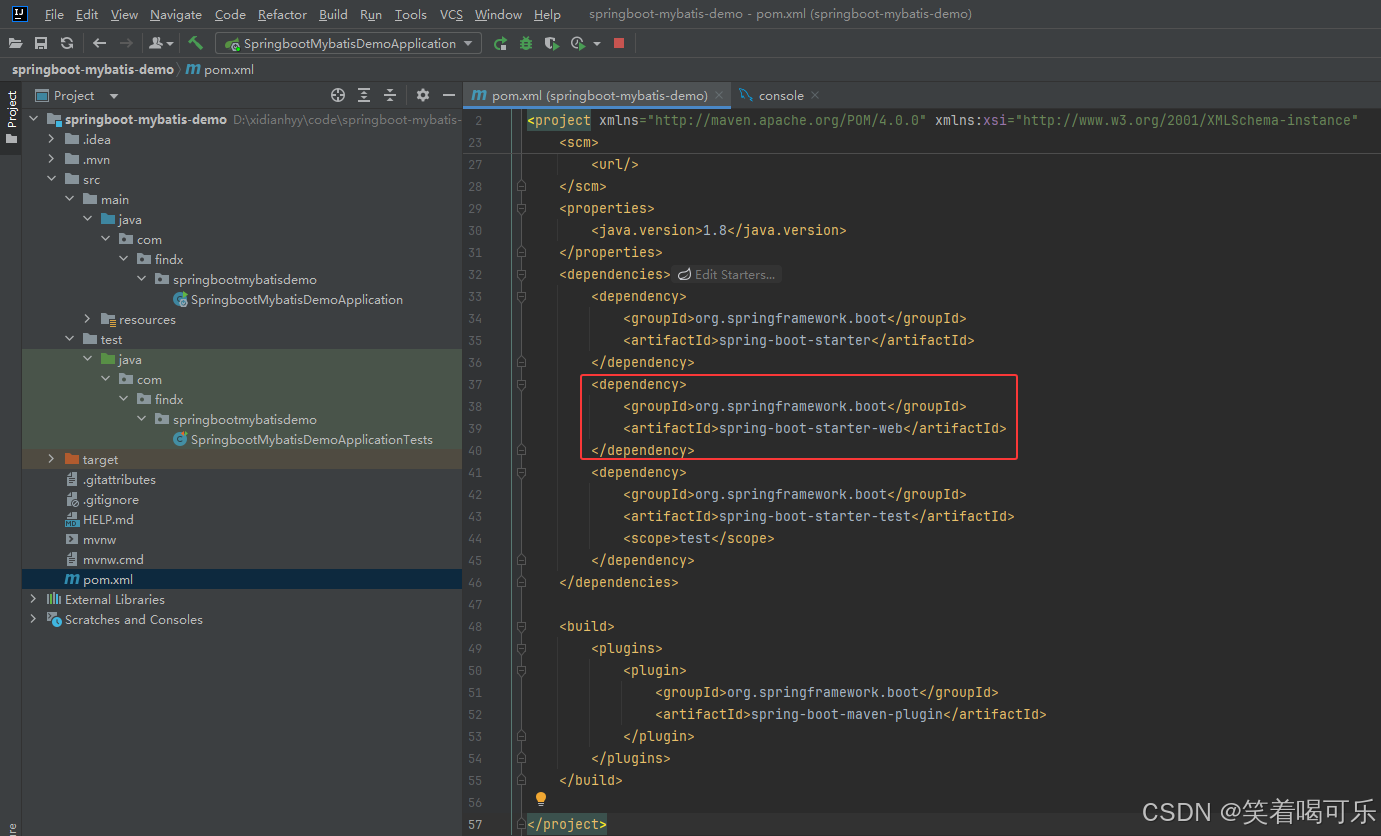Click Expand All in Project panel
The image size is (1381, 836).
[x=364, y=95]
